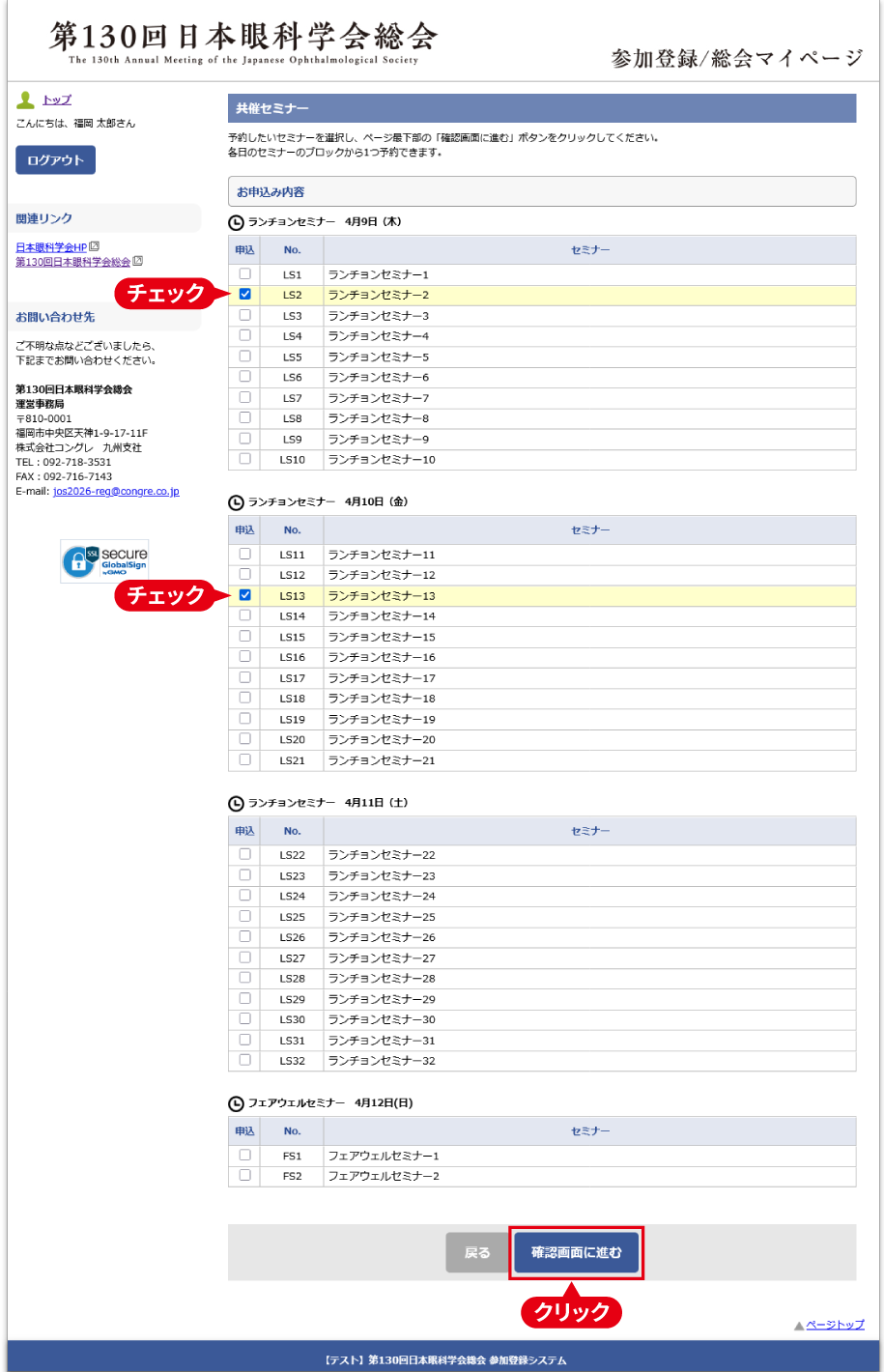Image resolution: width=884 pixels, height=1372 pixels.
Task: Click the jos2026-reg@congre.co.jp email link
Action: [x=116, y=492]
